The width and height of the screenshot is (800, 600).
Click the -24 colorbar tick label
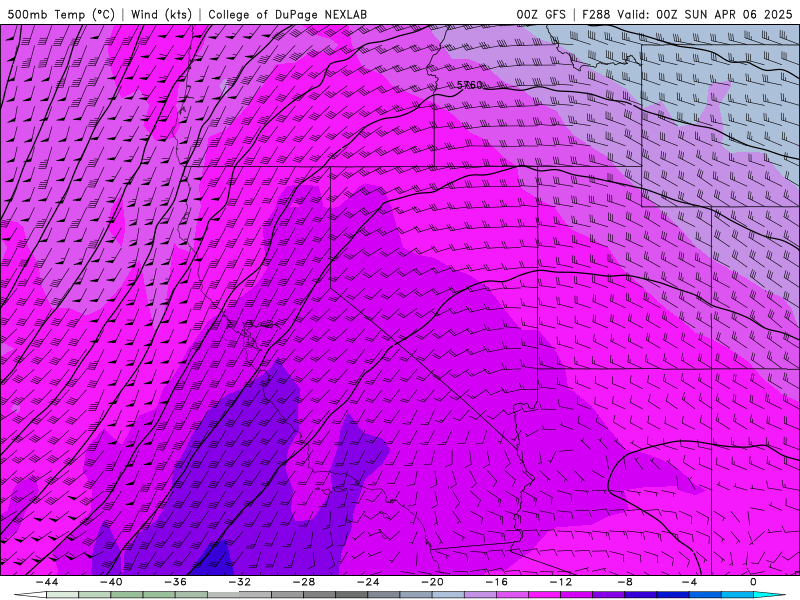368,582
